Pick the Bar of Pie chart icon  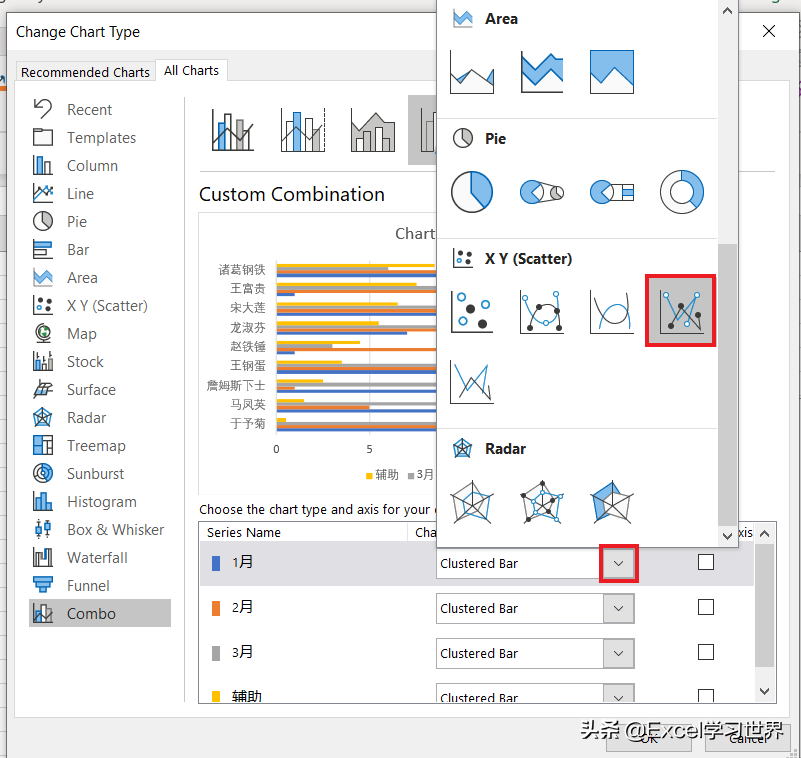pyautogui.click(x=611, y=192)
